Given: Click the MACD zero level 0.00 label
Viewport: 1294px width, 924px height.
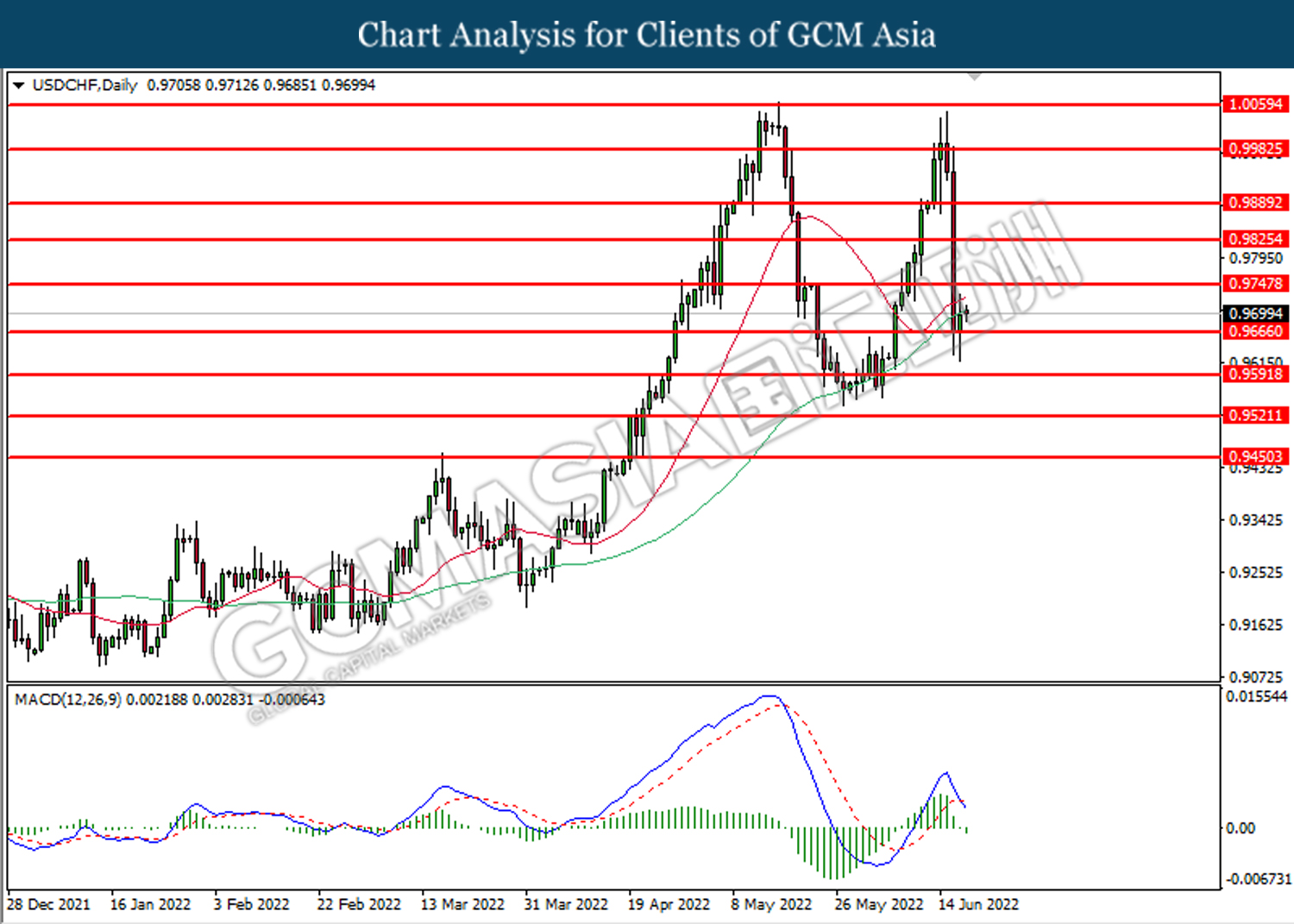Looking at the screenshot, I should tap(1241, 828).
